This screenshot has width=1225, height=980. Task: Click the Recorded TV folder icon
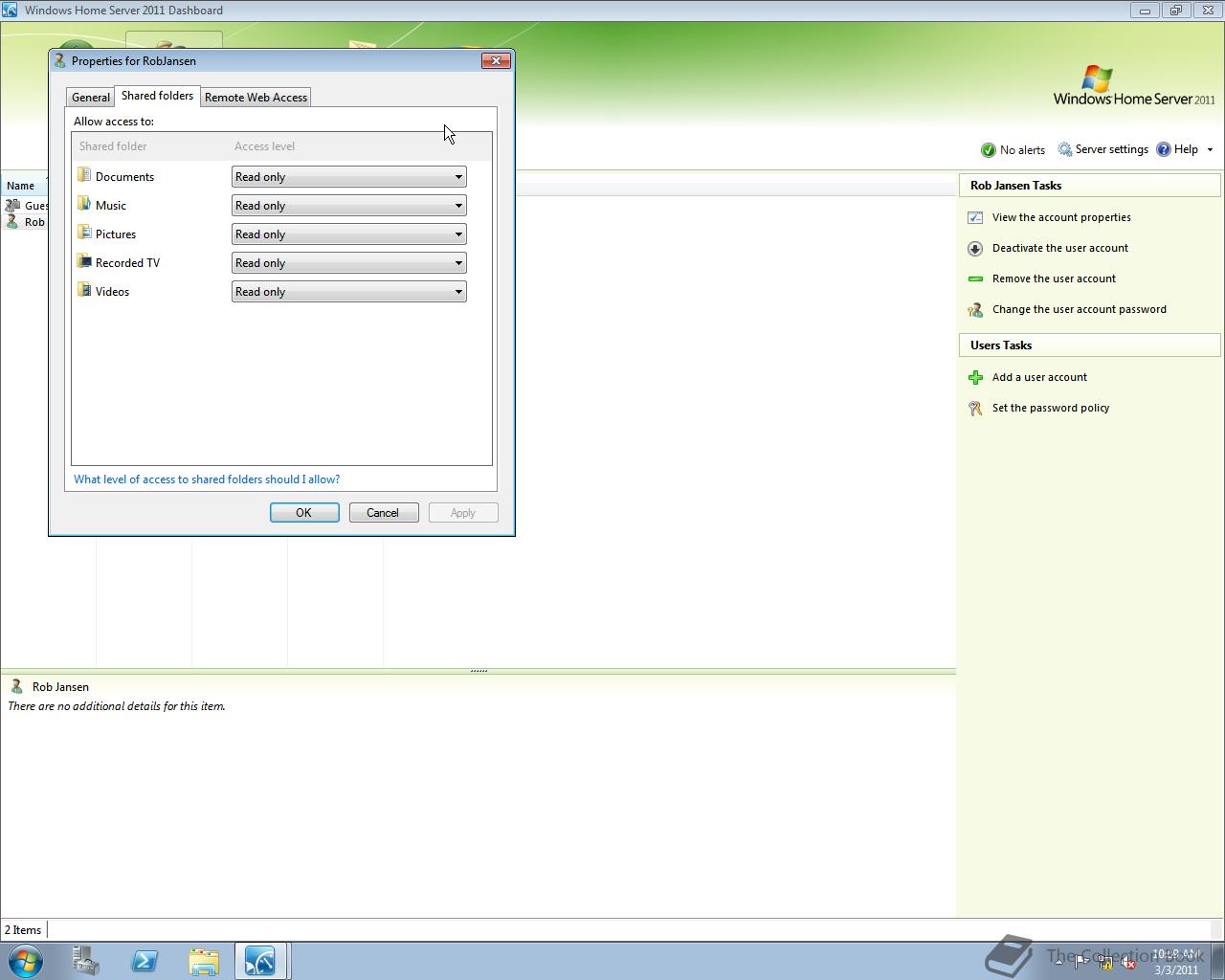point(84,262)
